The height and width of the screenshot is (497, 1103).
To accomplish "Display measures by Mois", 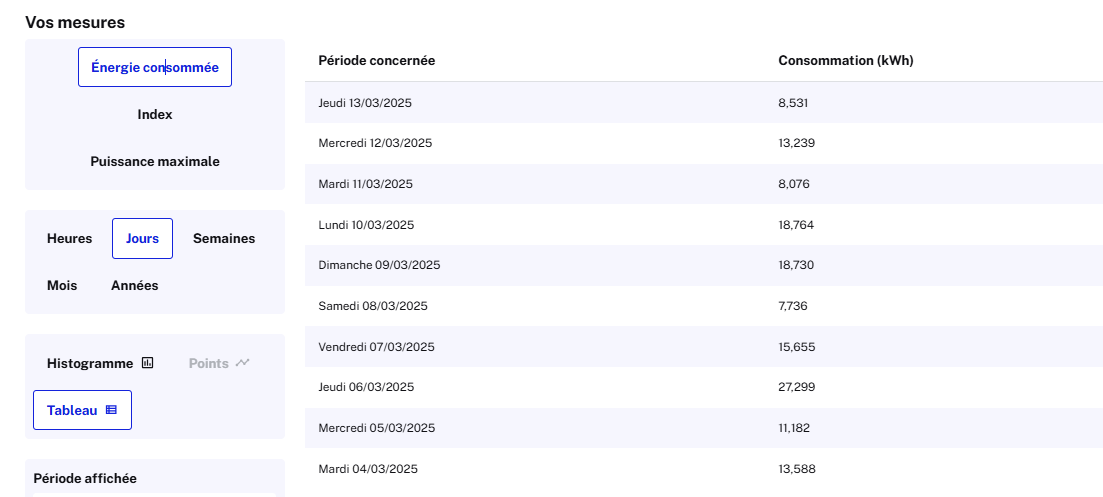I will tap(62, 285).
